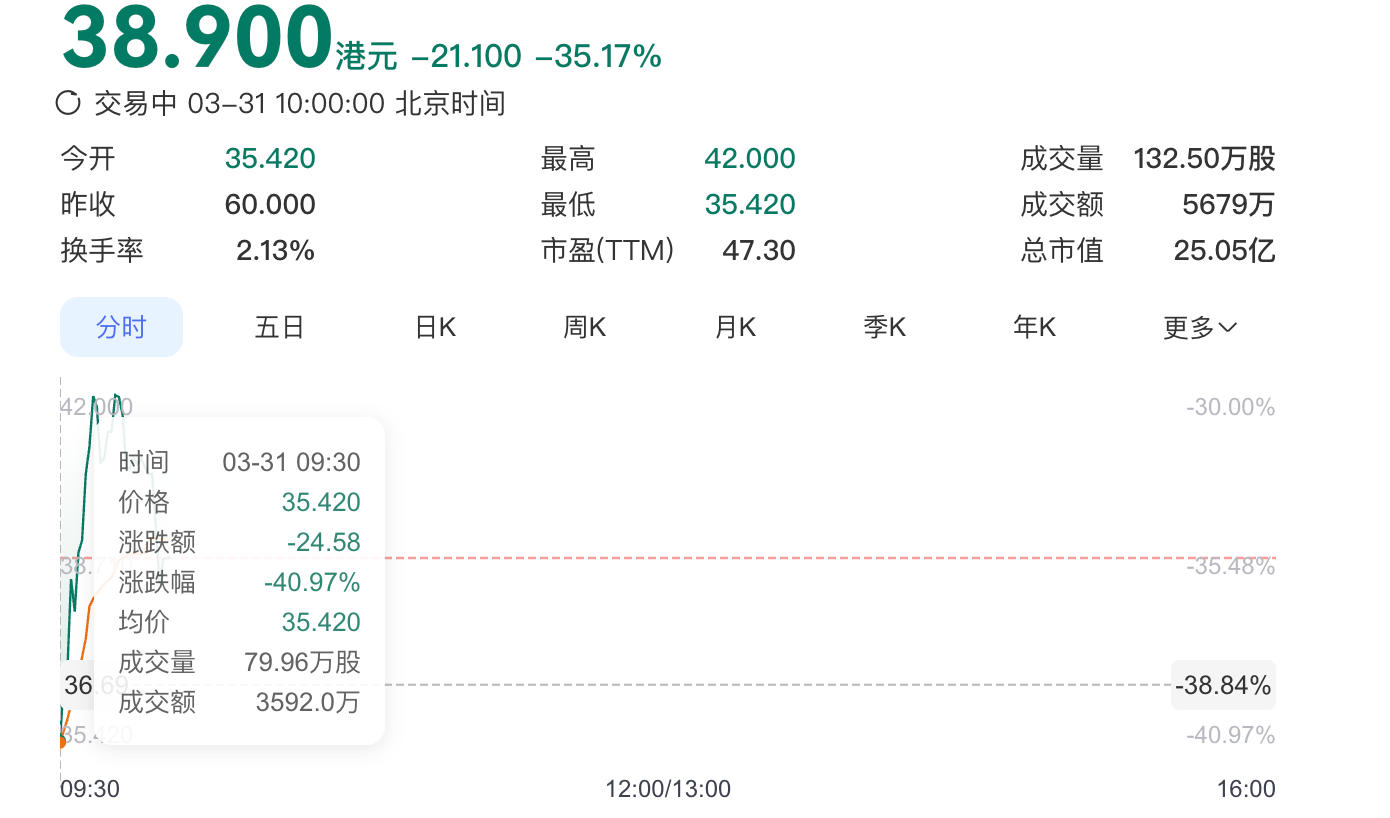Click the orange dot at chart start
The image size is (1390, 818).
[61, 742]
